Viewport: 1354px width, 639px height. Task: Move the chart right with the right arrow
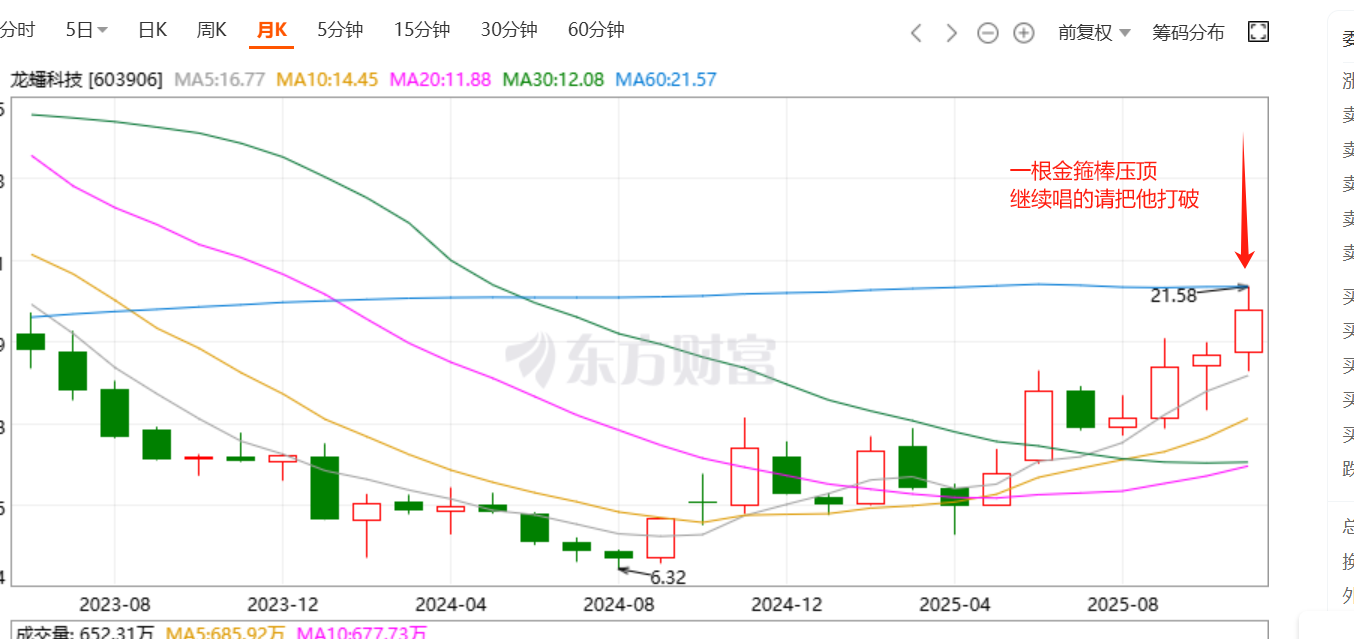click(x=952, y=33)
